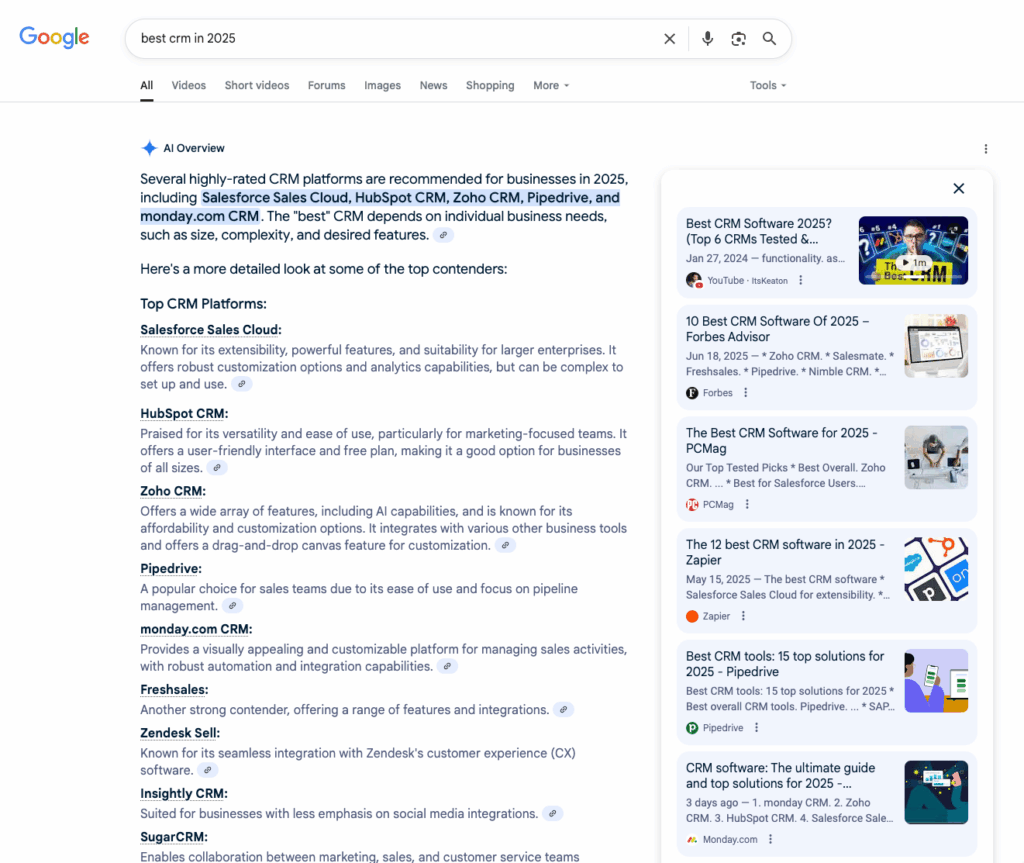1024x863 pixels.
Task: Open the Insightly CRM heading link
Action: [x=184, y=794]
